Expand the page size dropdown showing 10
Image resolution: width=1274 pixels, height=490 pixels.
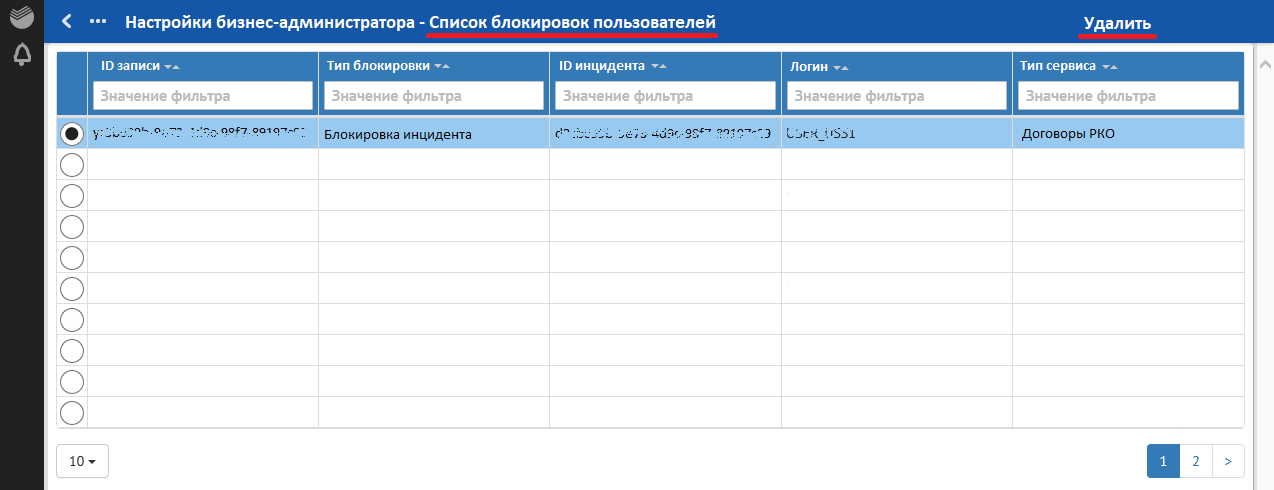82,461
